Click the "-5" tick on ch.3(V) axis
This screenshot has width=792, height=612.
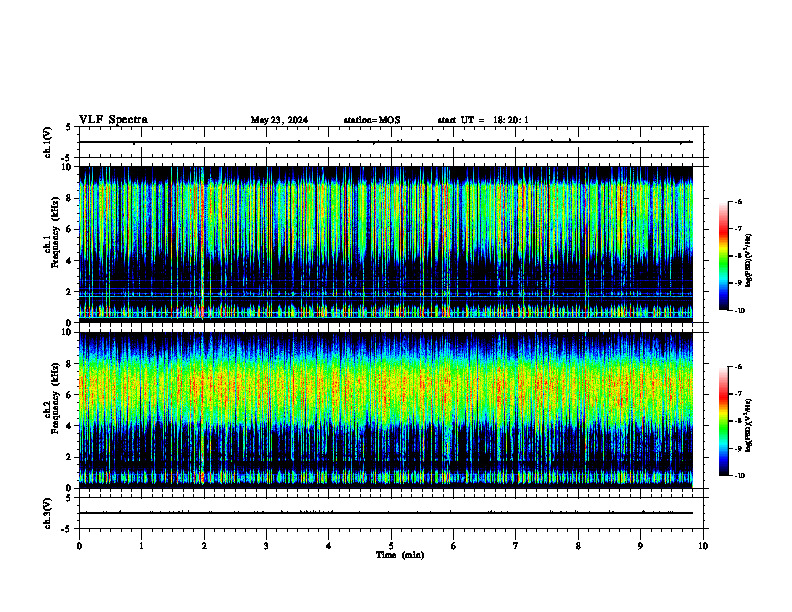point(67,529)
